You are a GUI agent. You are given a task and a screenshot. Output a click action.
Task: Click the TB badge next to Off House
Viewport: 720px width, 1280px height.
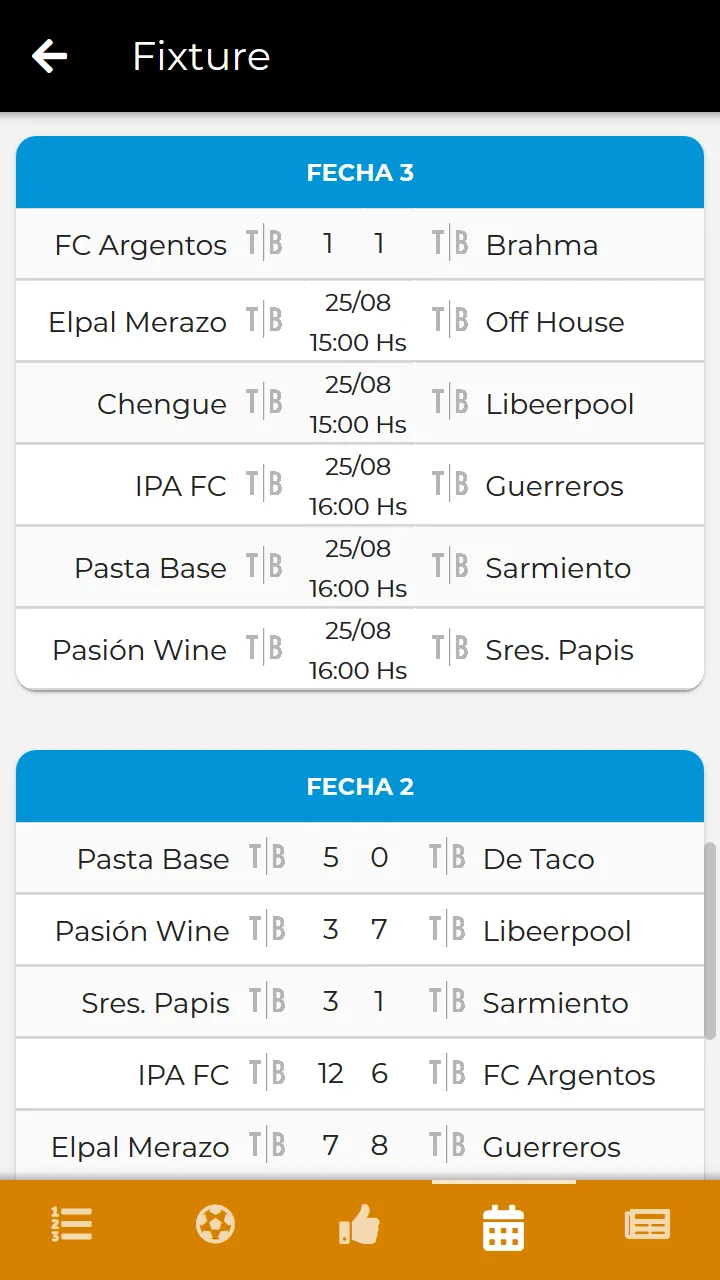(x=450, y=321)
